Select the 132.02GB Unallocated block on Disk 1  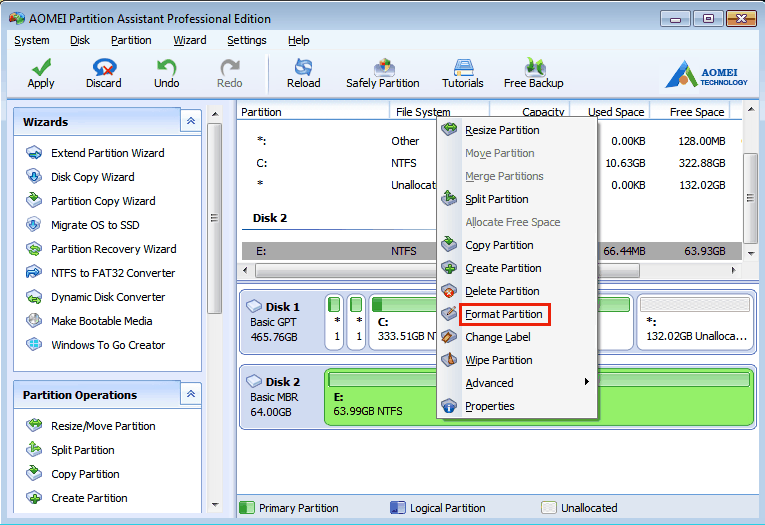695,322
